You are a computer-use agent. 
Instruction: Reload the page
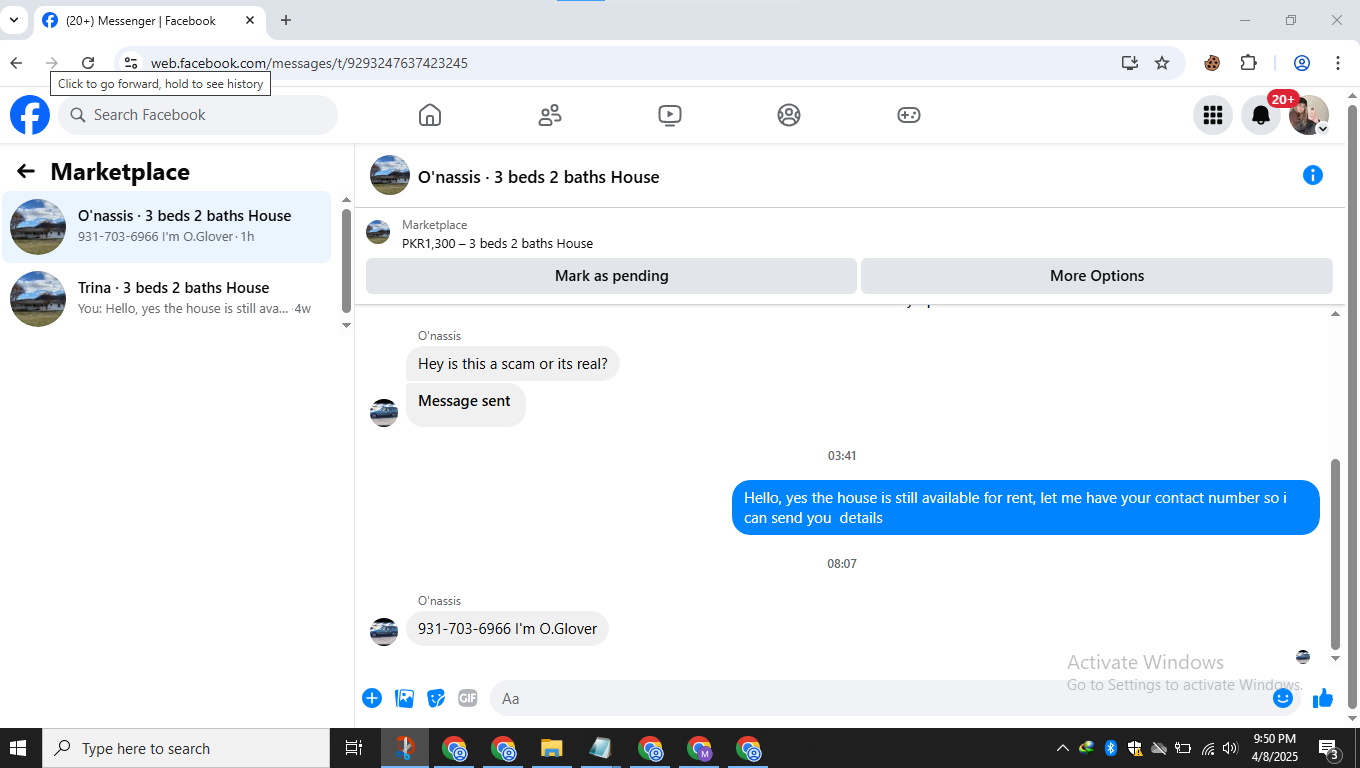pos(88,63)
